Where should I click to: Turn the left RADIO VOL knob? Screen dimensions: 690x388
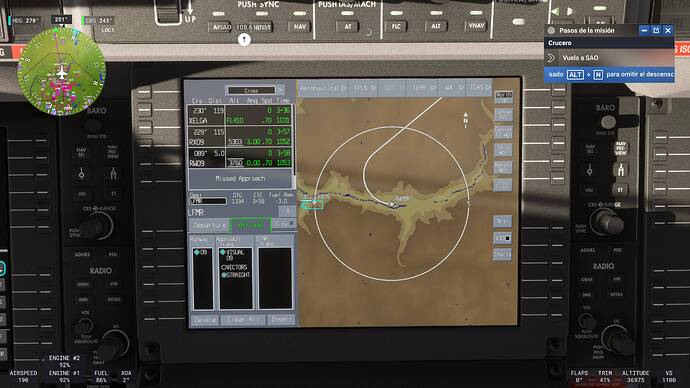click(x=84, y=326)
